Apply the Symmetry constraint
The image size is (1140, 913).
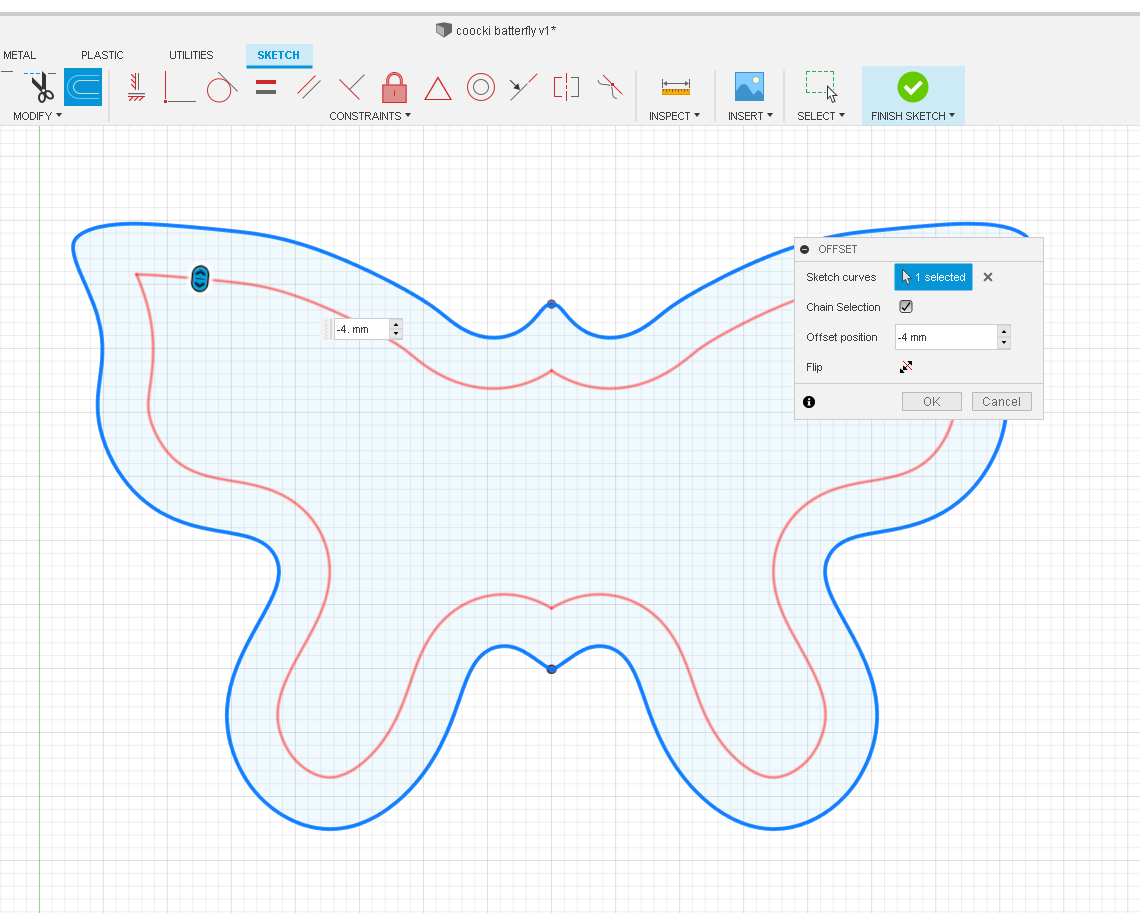click(566, 87)
